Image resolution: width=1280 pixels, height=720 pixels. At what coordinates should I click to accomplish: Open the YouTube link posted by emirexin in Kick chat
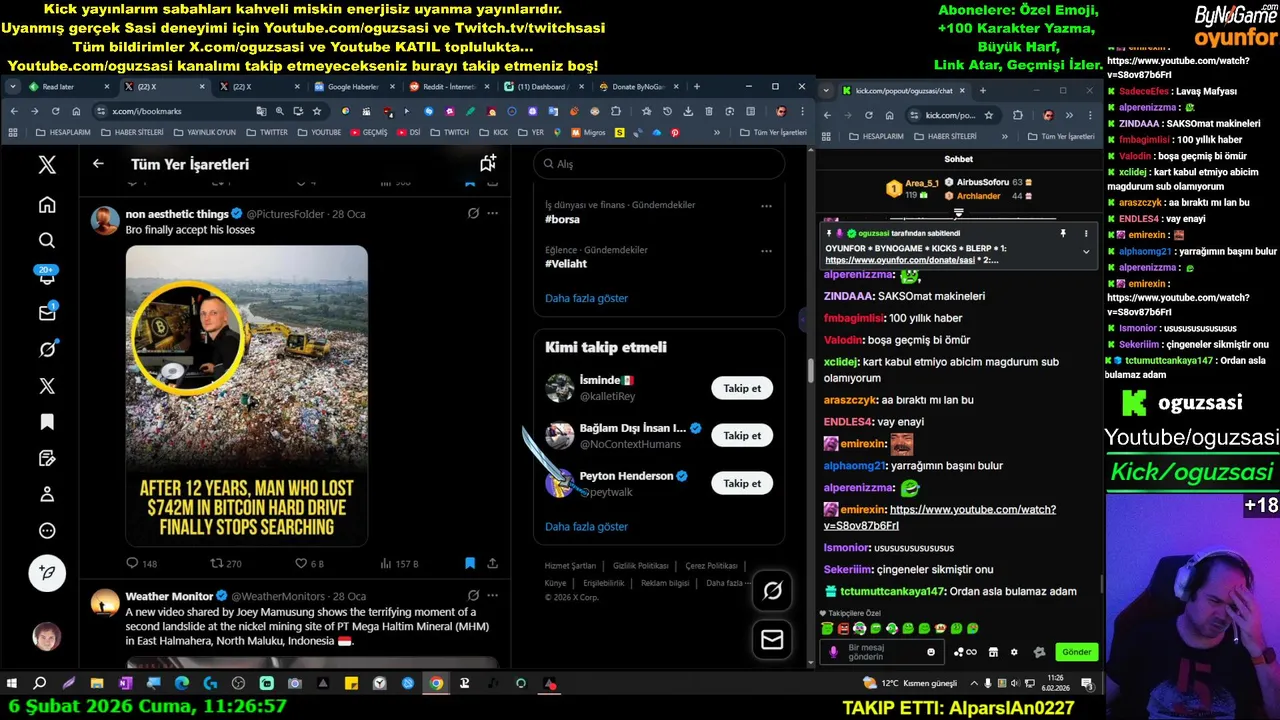click(940, 517)
